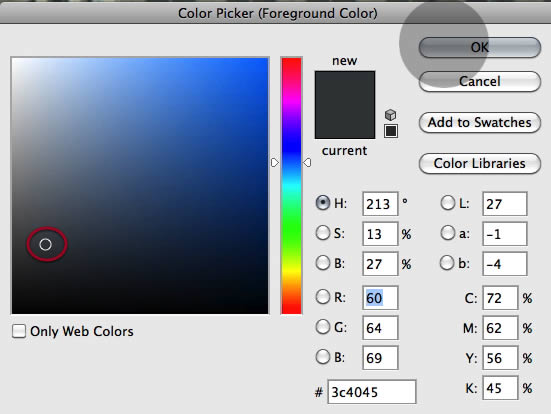Select the L lightness radio button
This screenshot has width=551, height=414.
(447, 203)
